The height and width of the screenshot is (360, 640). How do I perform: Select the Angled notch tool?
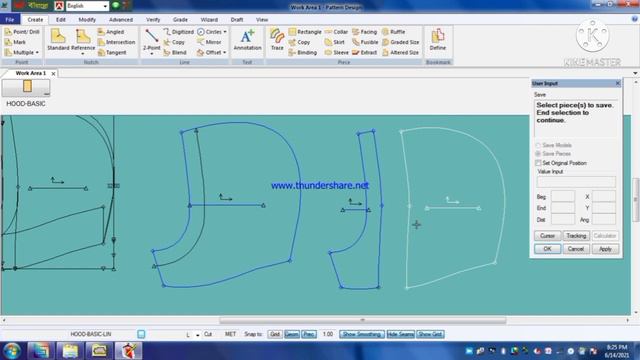[x=111, y=32]
